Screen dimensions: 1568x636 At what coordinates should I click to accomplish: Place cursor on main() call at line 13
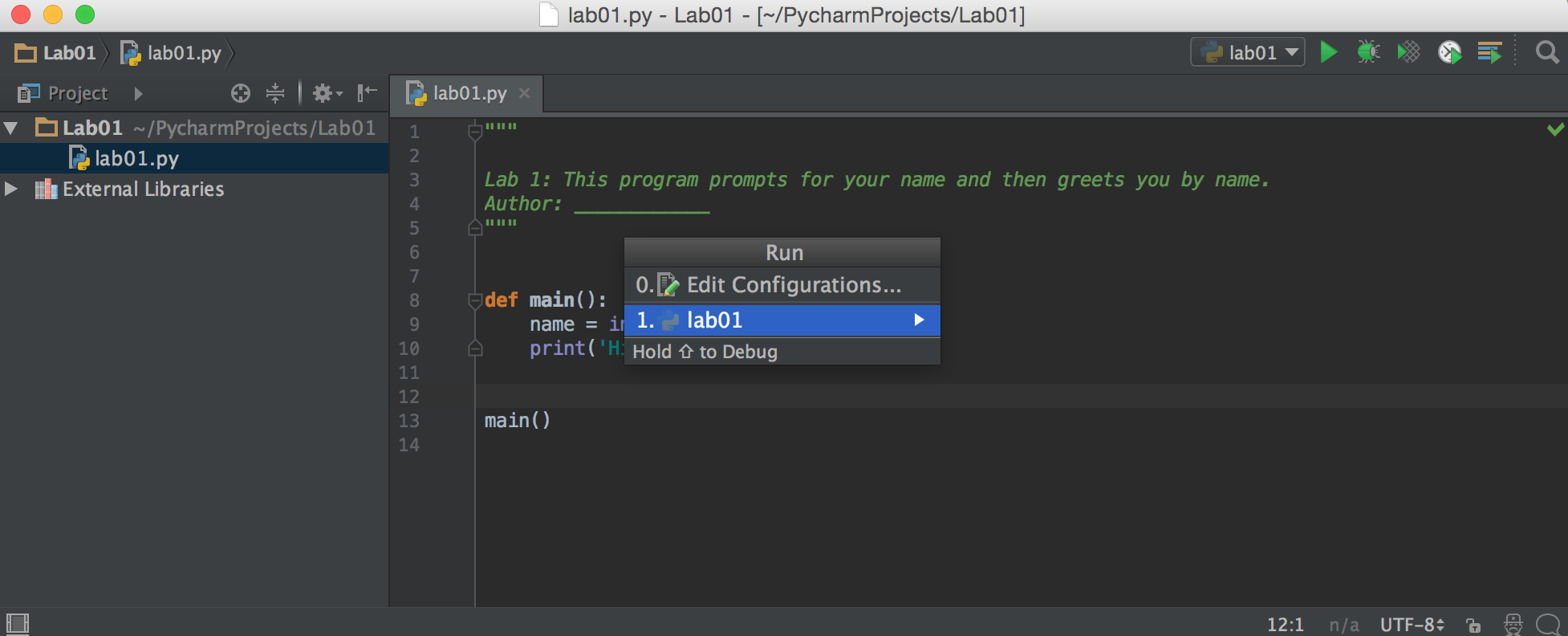coord(518,420)
